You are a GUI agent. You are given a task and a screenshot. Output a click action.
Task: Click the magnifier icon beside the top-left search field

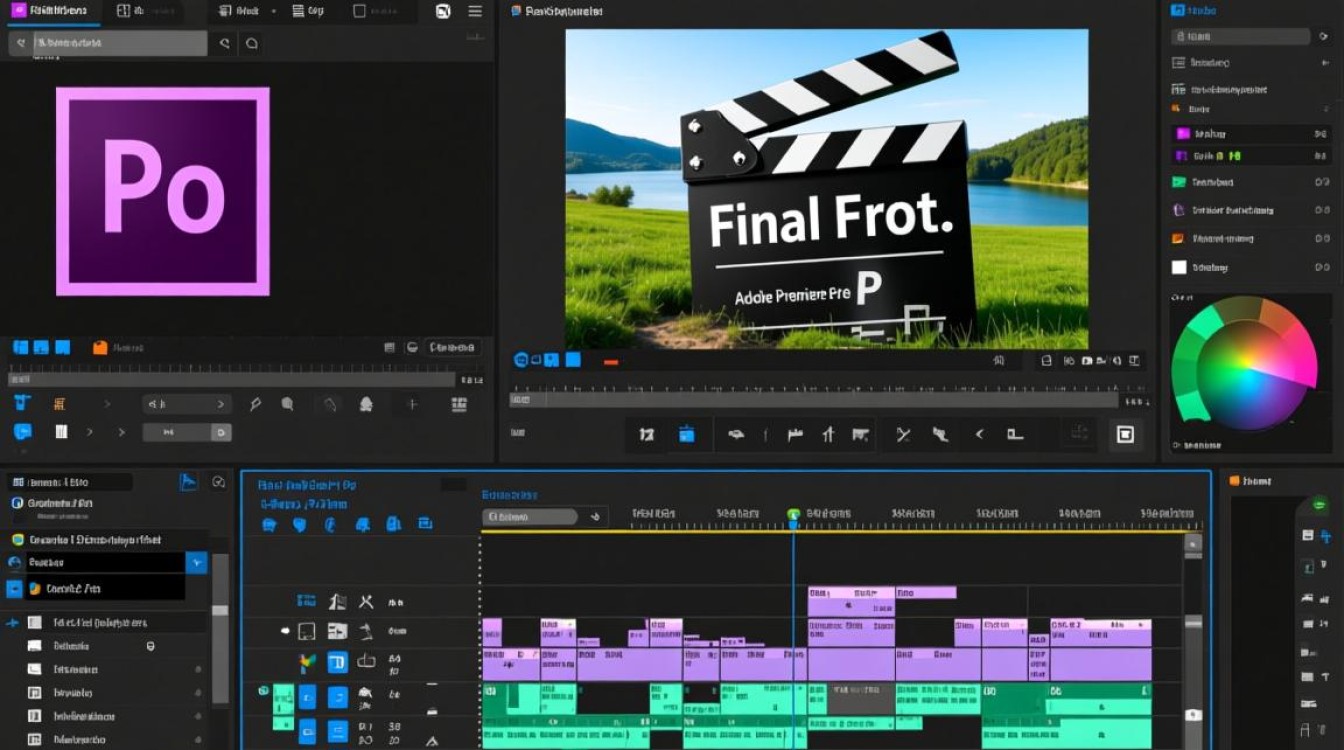pyautogui.click(x=251, y=43)
